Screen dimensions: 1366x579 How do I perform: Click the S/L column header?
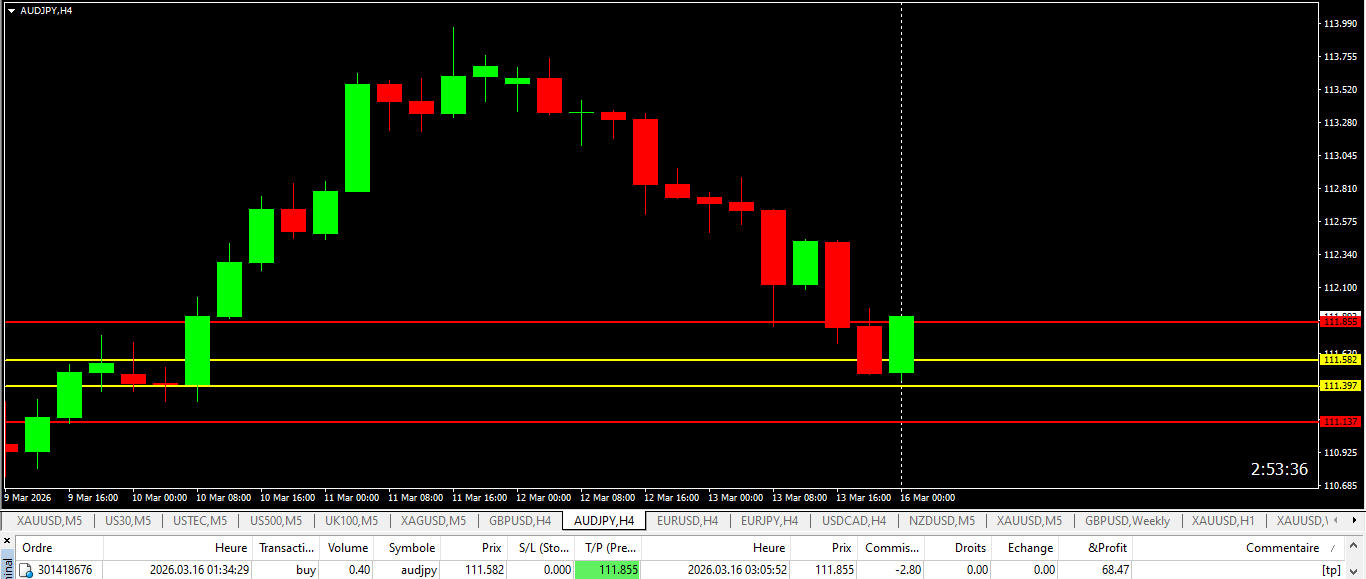(x=541, y=548)
